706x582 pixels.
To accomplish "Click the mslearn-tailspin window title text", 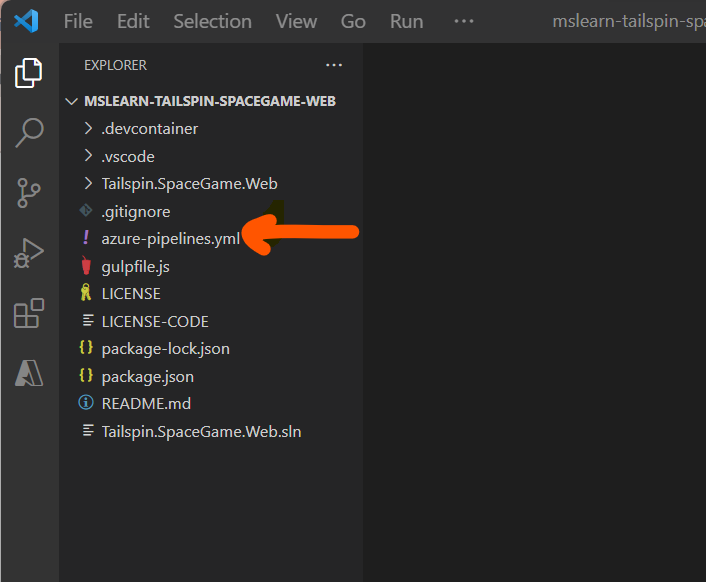I will click(x=629, y=21).
